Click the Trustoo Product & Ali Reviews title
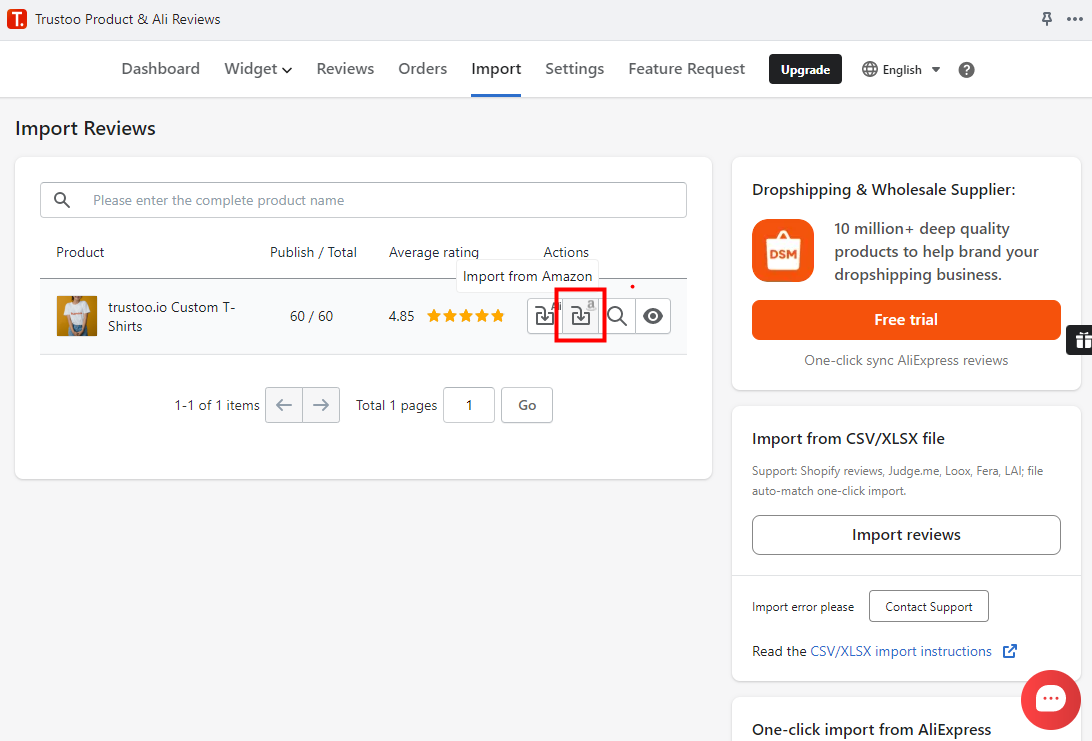The image size is (1092, 741). pyautogui.click(x=127, y=20)
